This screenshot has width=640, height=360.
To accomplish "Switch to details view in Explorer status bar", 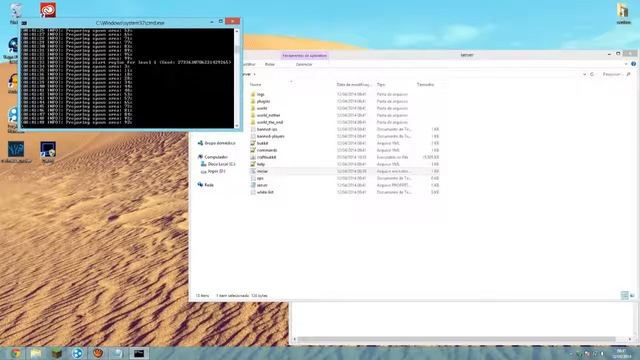I will tap(624, 296).
